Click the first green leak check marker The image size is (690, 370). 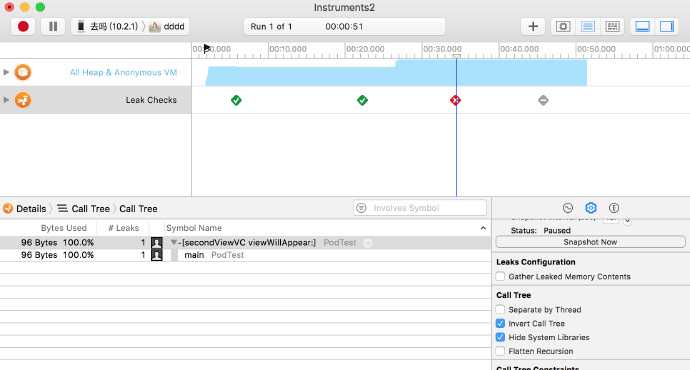pyautogui.click(x=236, y=100)
